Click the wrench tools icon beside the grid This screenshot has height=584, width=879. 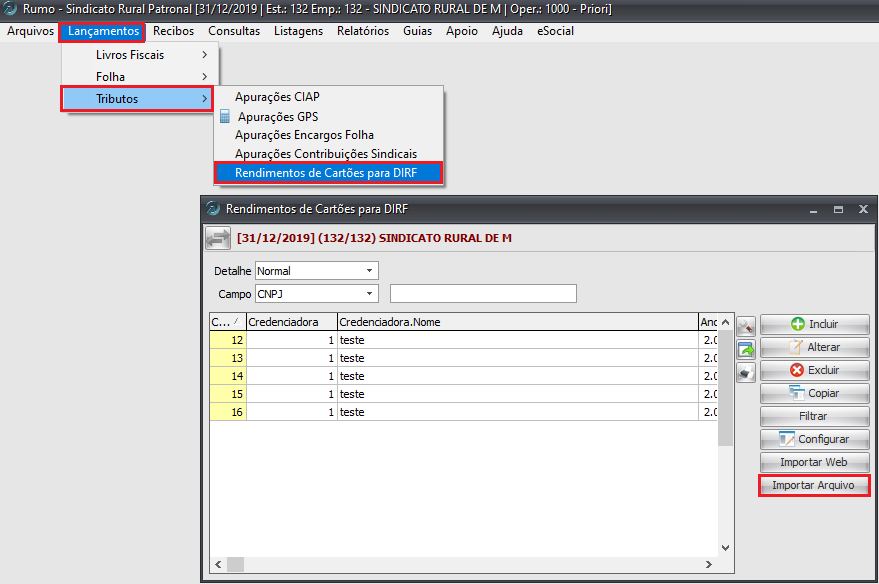click(746, 326)
